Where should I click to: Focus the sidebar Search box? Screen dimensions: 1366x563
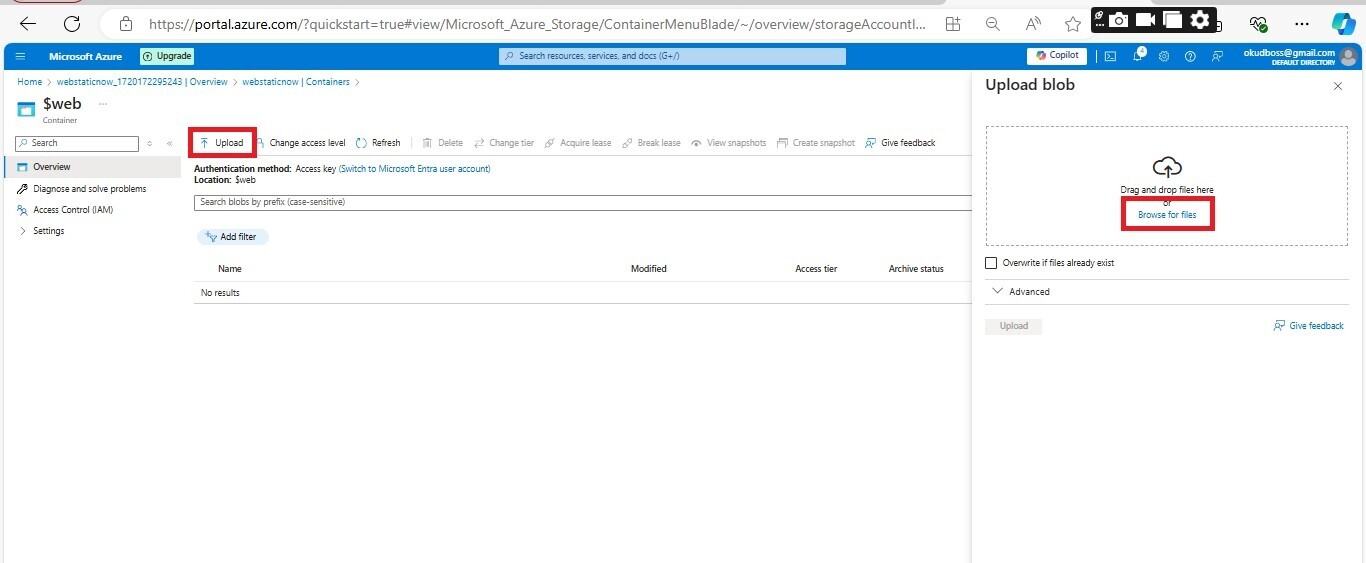point(78,143)
